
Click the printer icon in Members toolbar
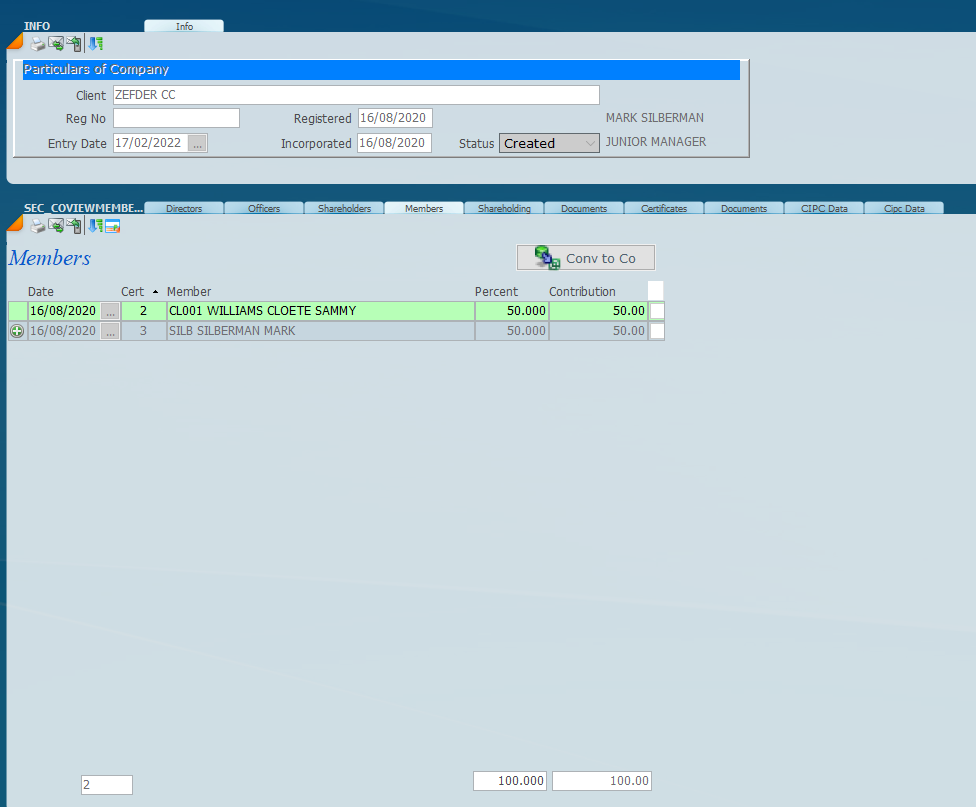tap(37, 226)
